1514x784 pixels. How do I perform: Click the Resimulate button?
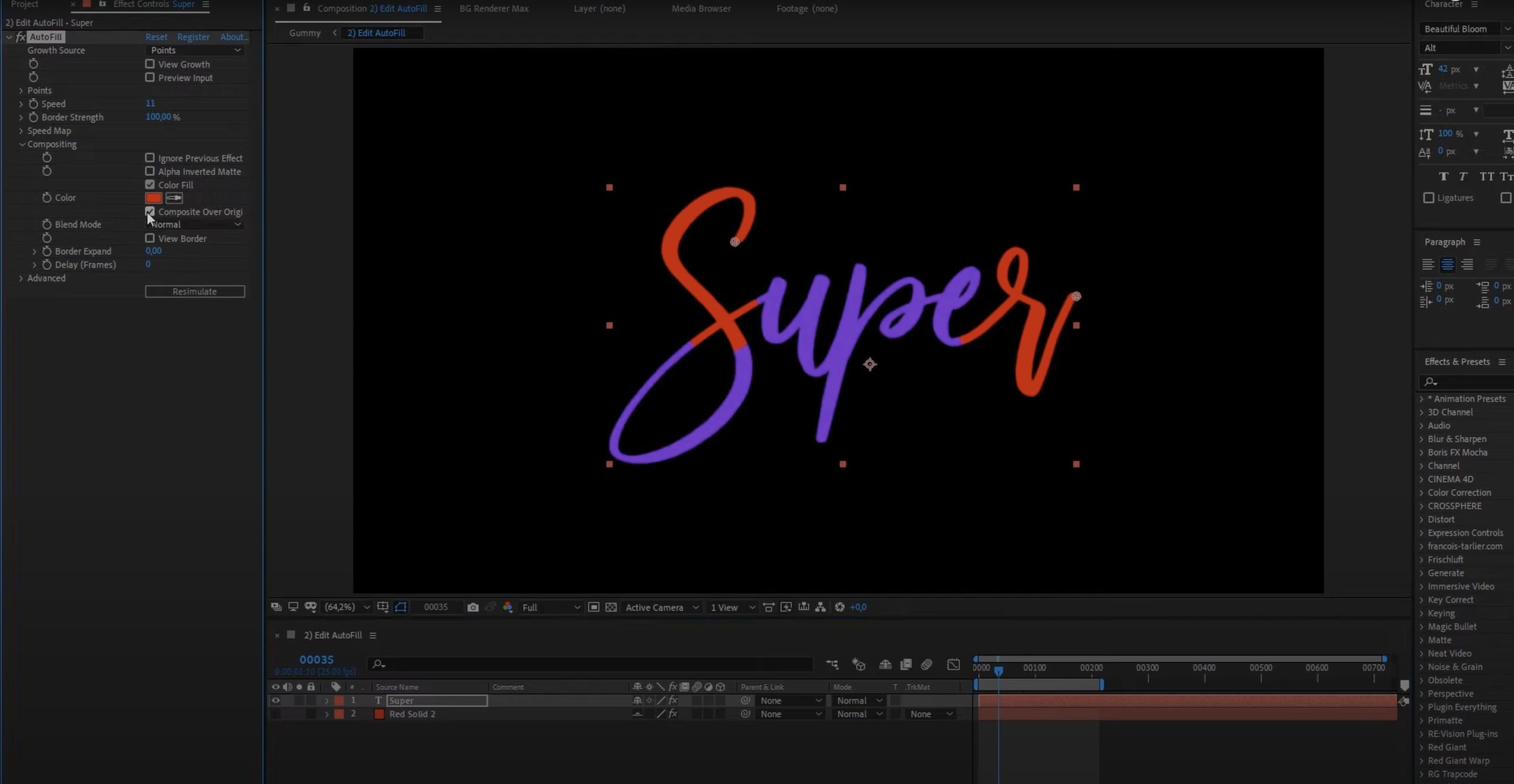click(x=194, y=291)
